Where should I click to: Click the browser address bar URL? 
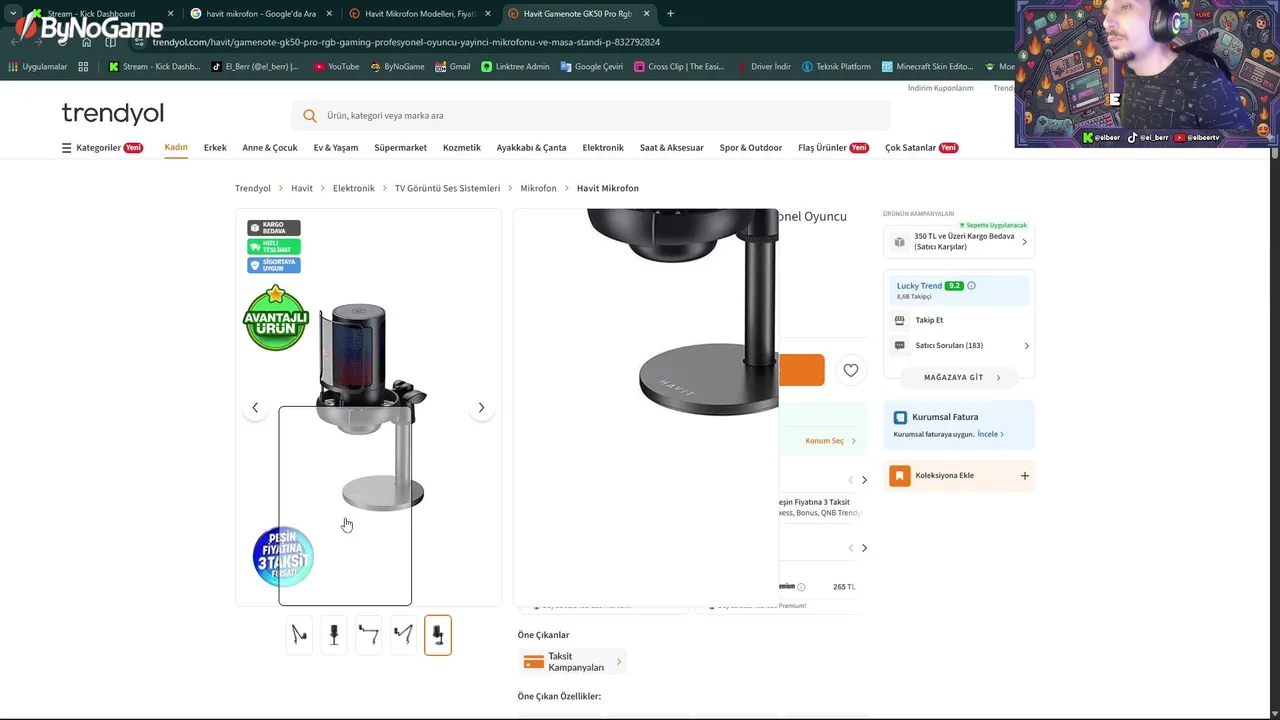pyautogui.click(x=406, y=42)
